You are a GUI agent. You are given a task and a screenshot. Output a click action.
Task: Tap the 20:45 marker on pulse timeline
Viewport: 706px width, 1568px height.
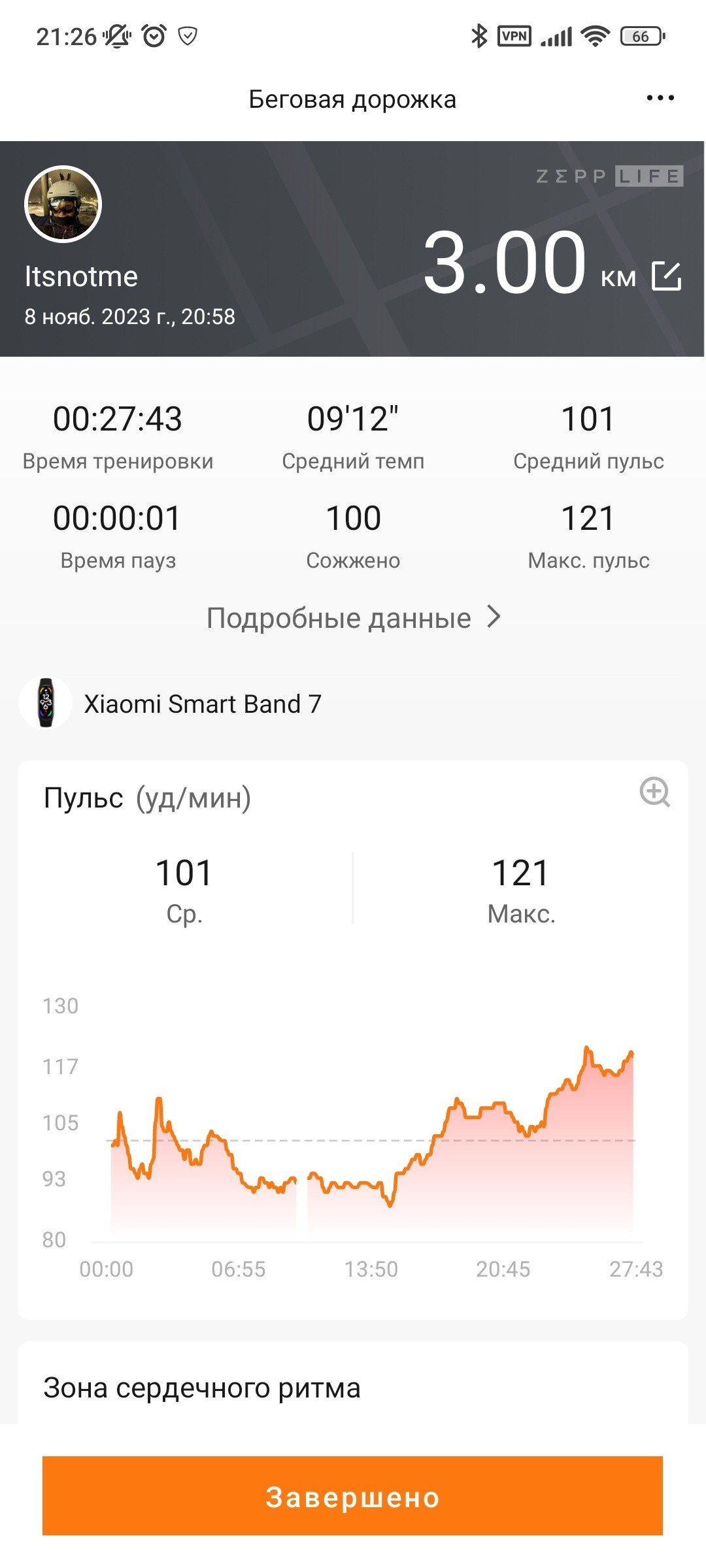(x=503, y=1269)
